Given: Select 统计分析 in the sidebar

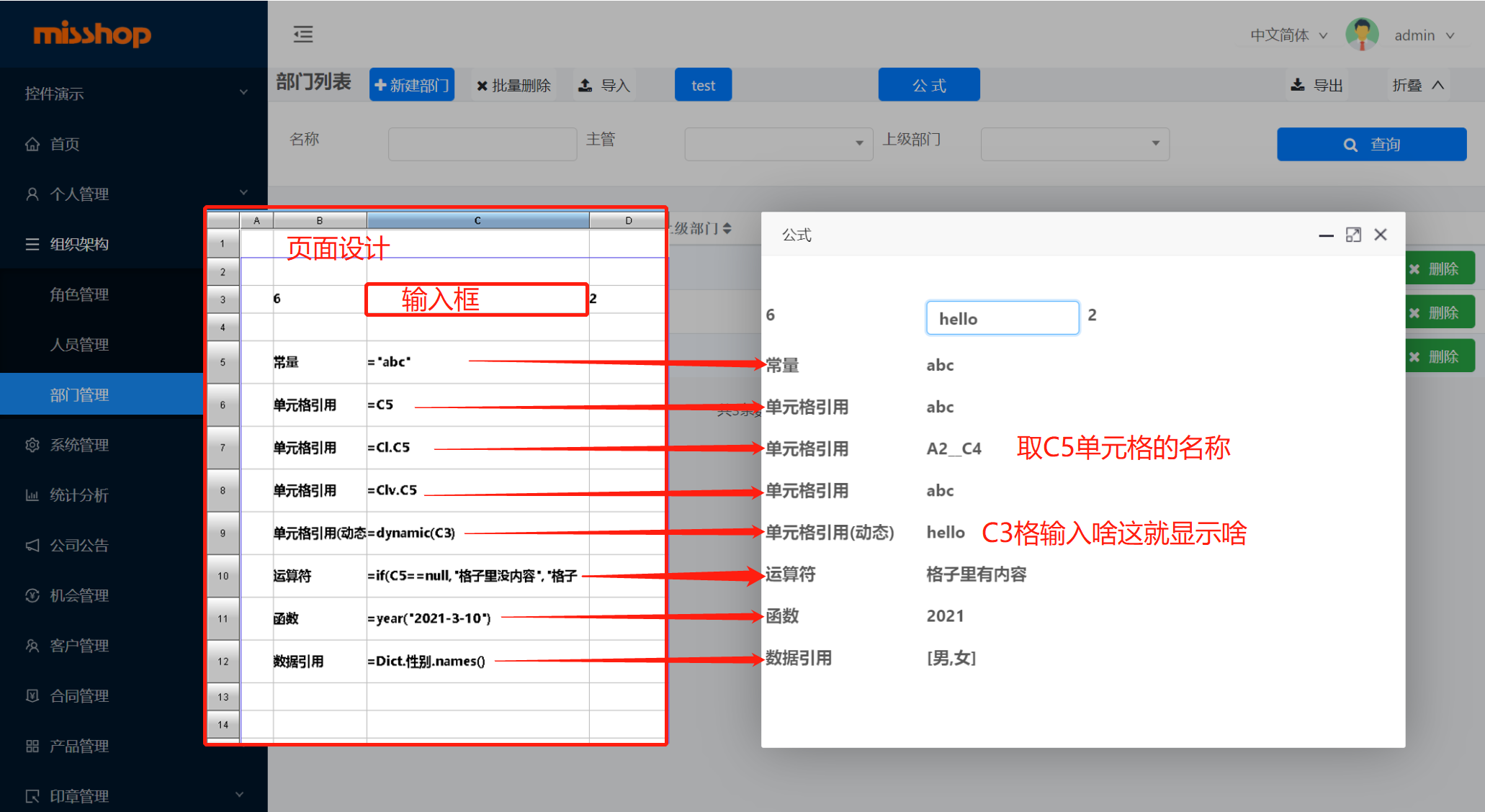Looking at the screenshot, I should point(79,495).
